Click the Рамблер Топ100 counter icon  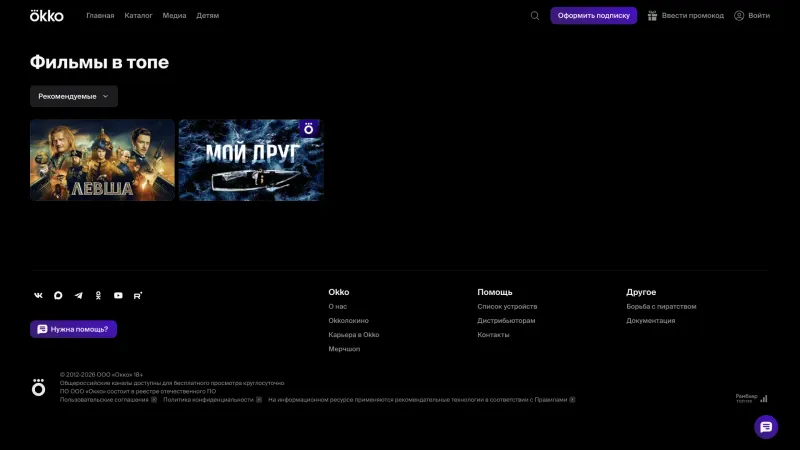(752, 398)
